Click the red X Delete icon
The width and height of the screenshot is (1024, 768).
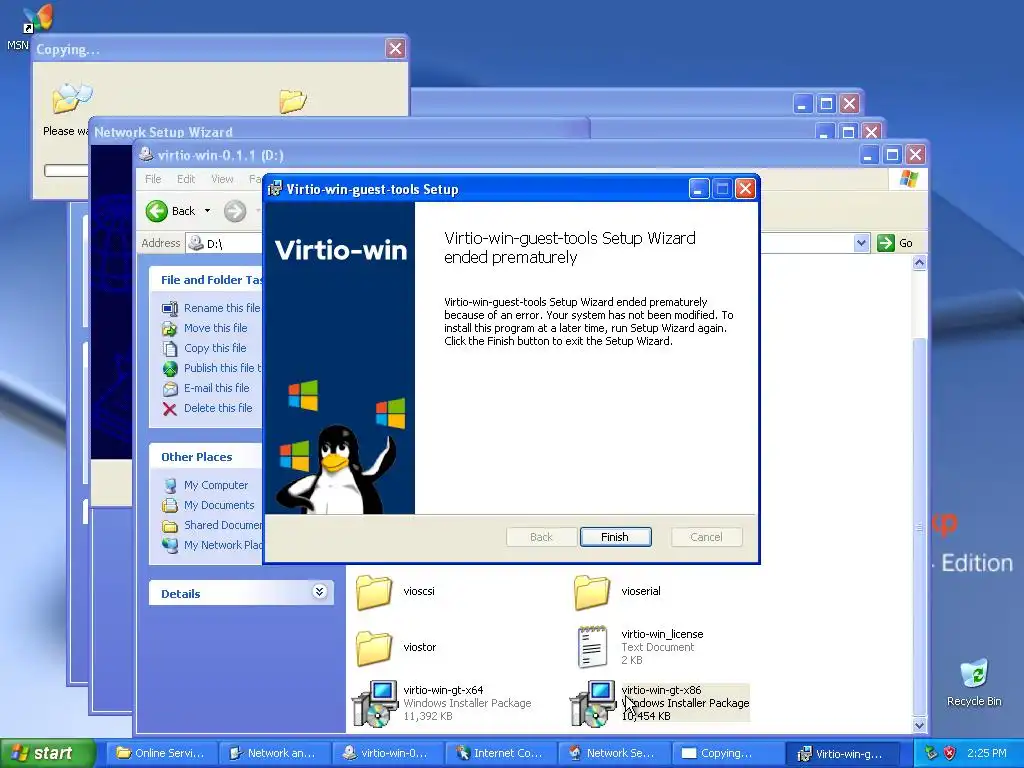(x=170, y=409)
